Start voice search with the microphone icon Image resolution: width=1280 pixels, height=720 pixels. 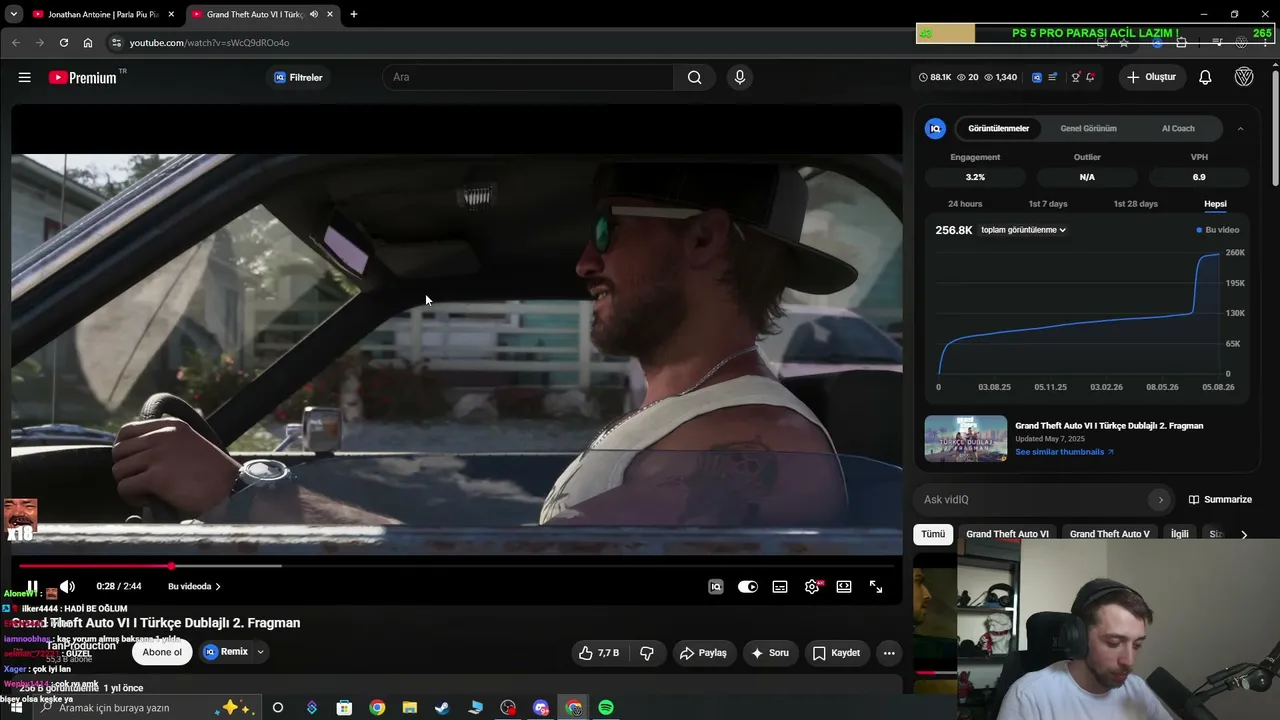point(739,77)
